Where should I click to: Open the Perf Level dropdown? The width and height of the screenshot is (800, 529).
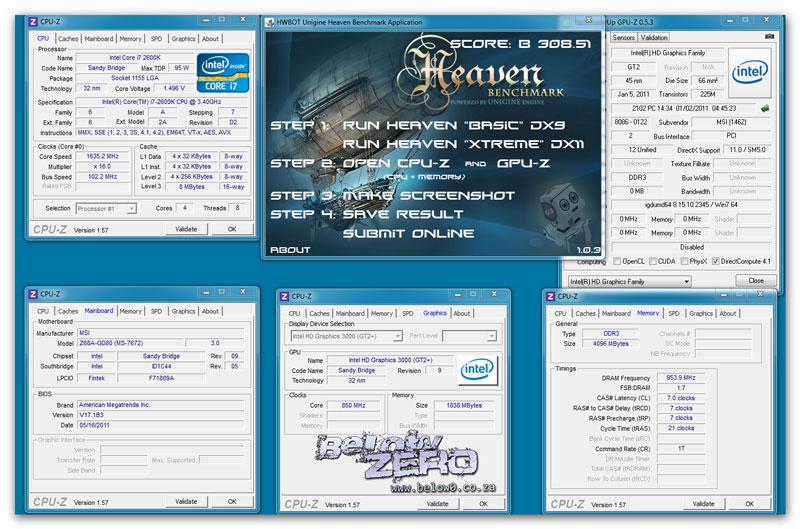tap(469, 336)
